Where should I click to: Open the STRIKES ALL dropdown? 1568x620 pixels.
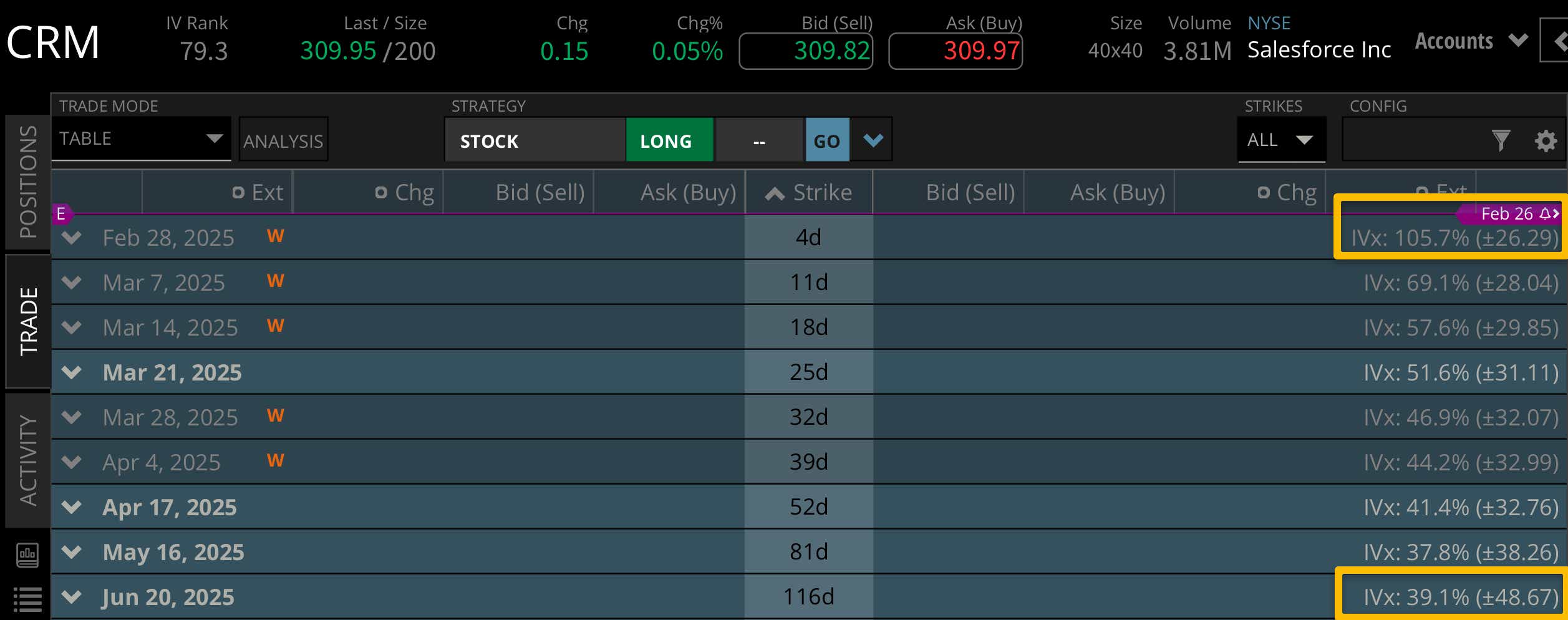[1281, 140]
